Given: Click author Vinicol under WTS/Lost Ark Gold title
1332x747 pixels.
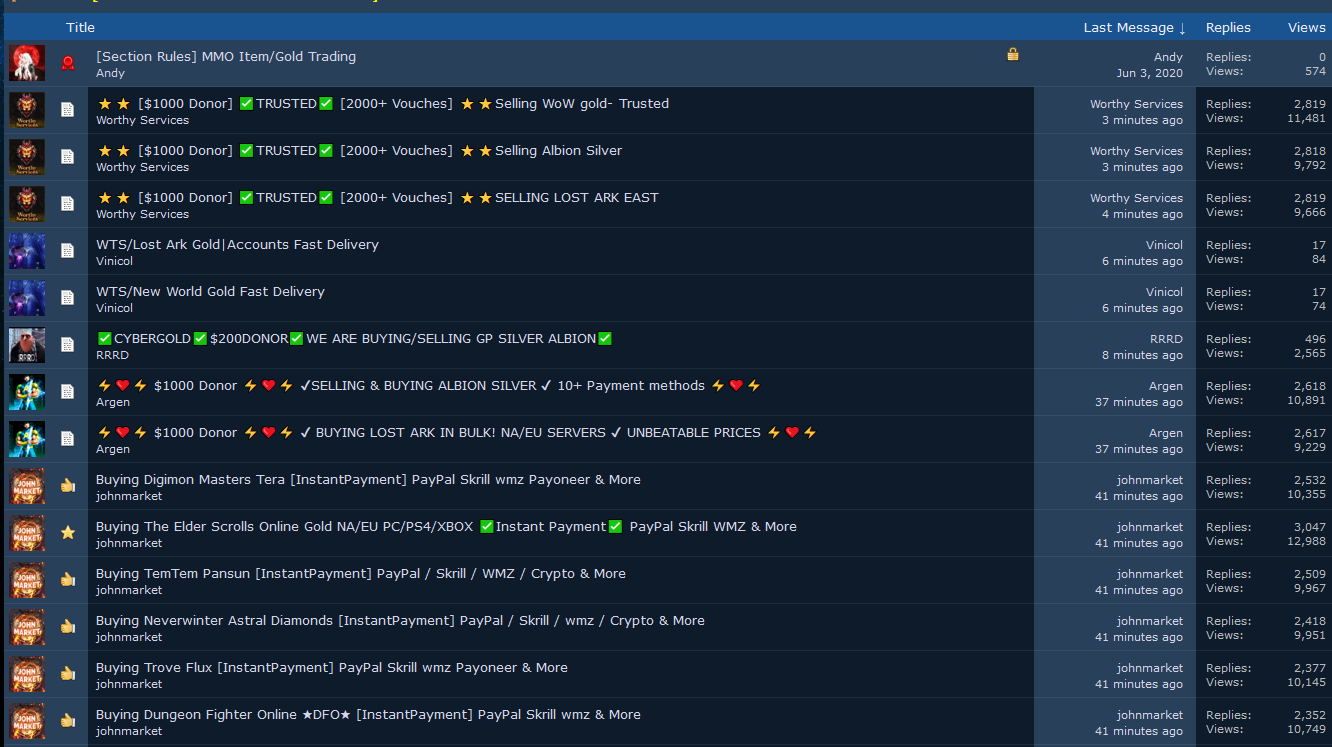Looking at the screenshot, I should coord(114,261).
